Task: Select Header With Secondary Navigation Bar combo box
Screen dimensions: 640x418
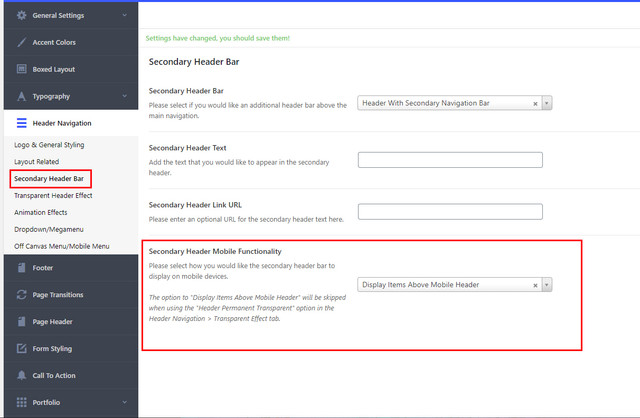Action: pos(455,103)
